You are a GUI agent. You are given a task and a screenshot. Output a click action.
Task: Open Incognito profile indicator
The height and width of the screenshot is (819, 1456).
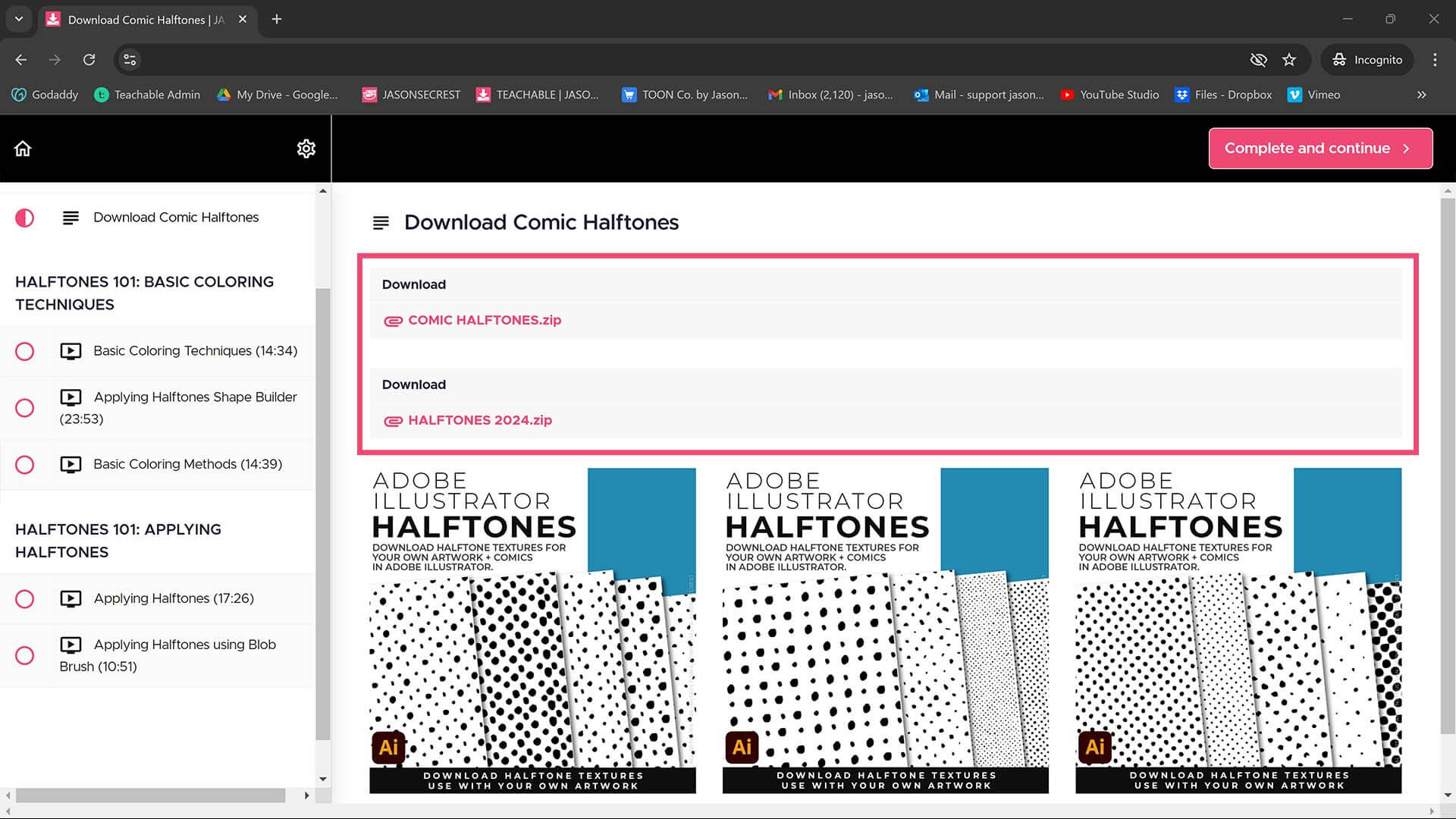coord(1367,60)
